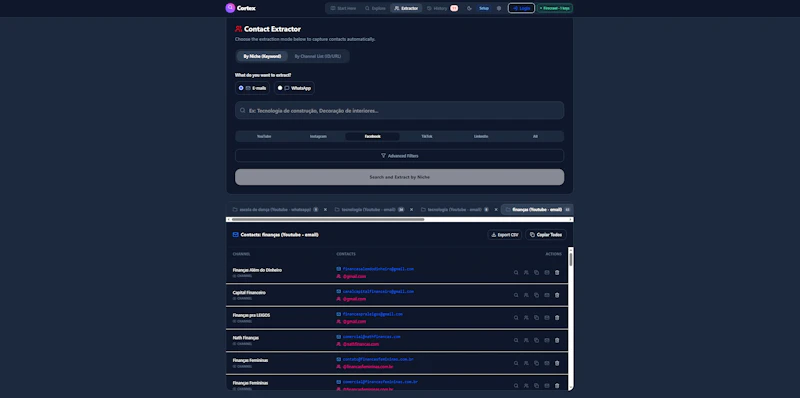800x398 pixels.
Task: Choose LinkedIn platform filter
Action: pos(481,136)
